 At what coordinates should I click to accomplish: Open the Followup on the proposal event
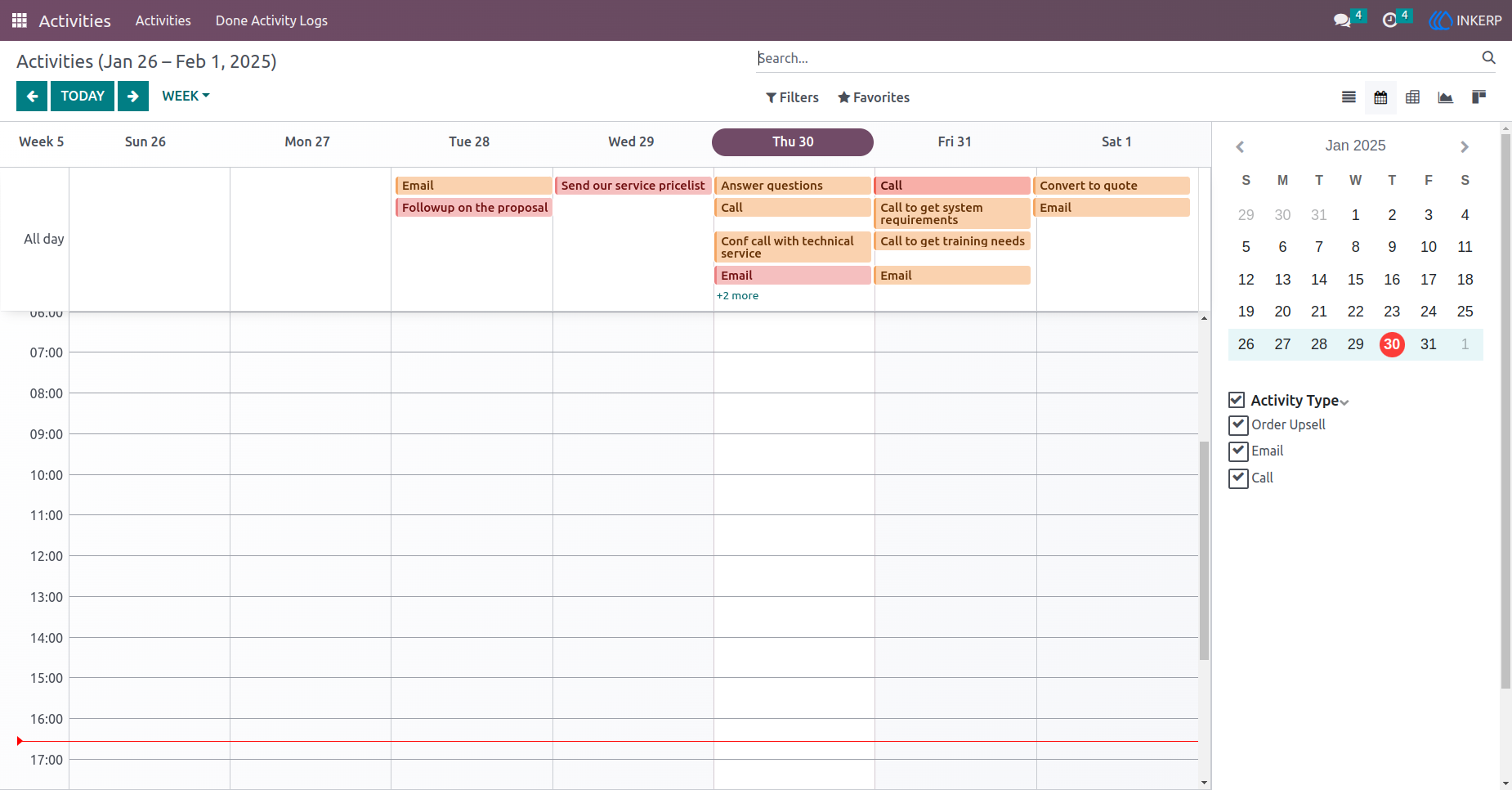474,208
